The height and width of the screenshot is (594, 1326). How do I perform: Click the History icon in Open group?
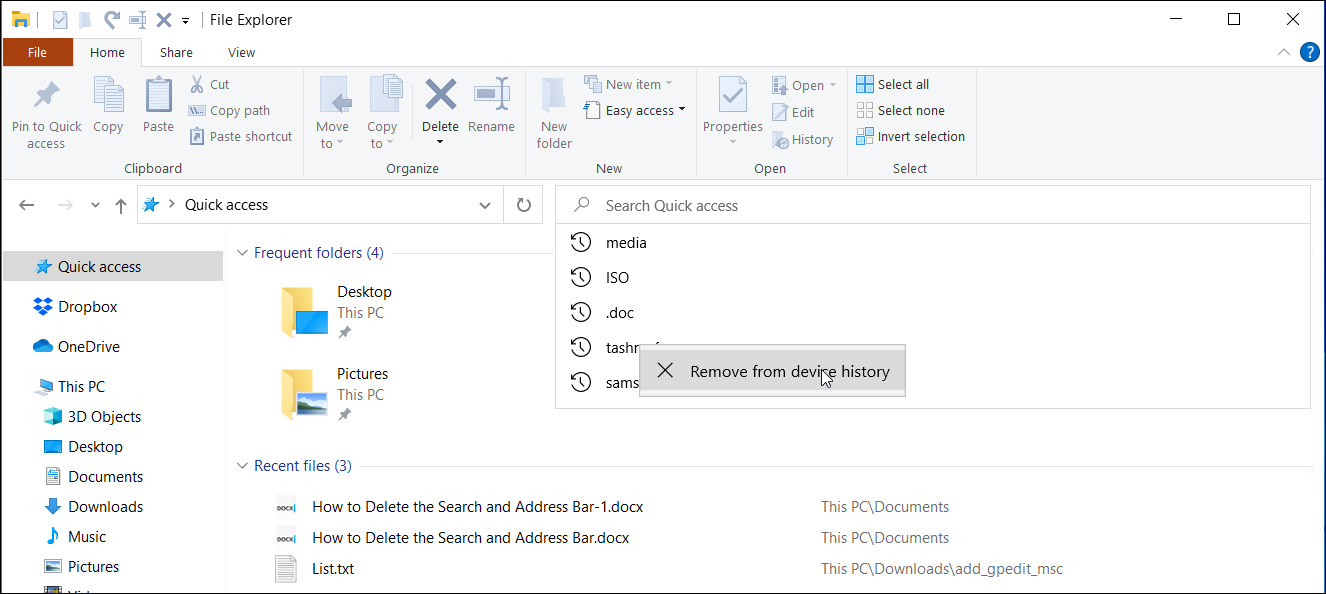tap(781, 140)
